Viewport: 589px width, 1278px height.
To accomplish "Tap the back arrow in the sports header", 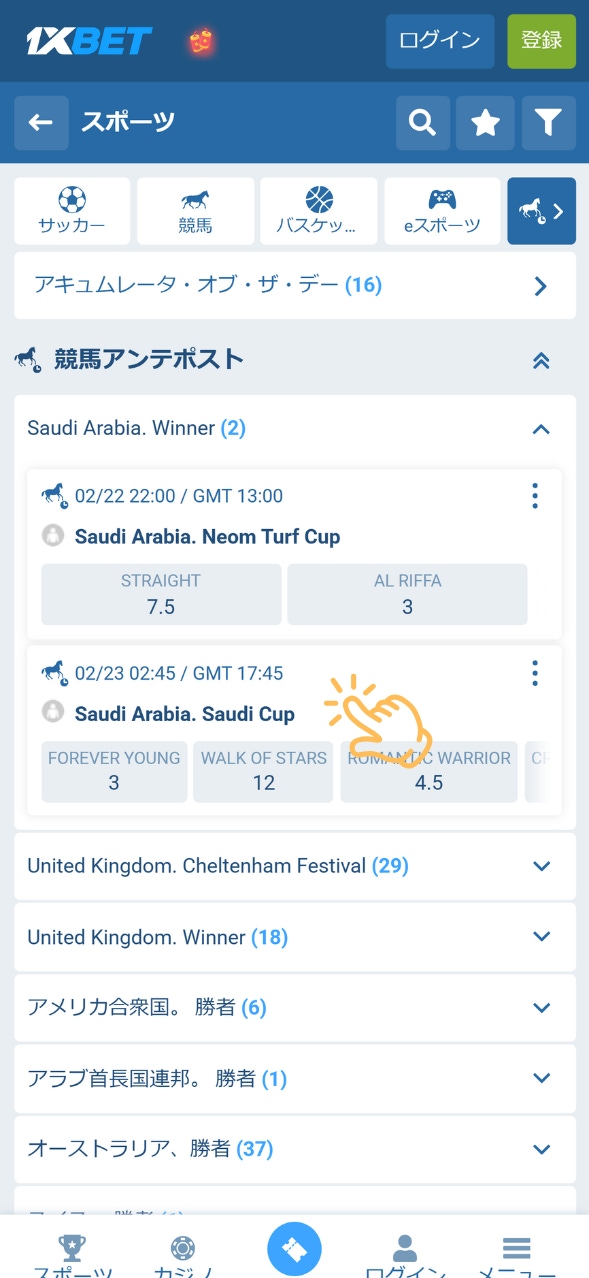I will tap(41, 122).
